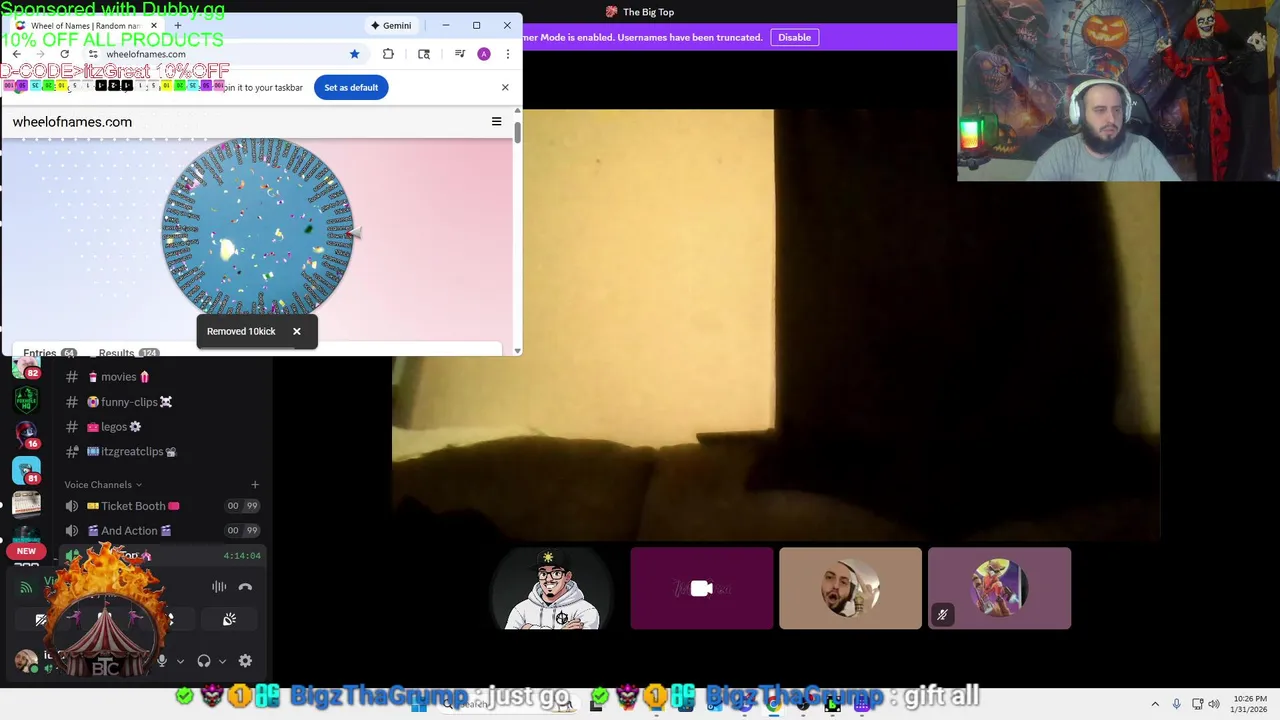
Task: Click the wheelofnames.com site title
Action: click(72, 122)
